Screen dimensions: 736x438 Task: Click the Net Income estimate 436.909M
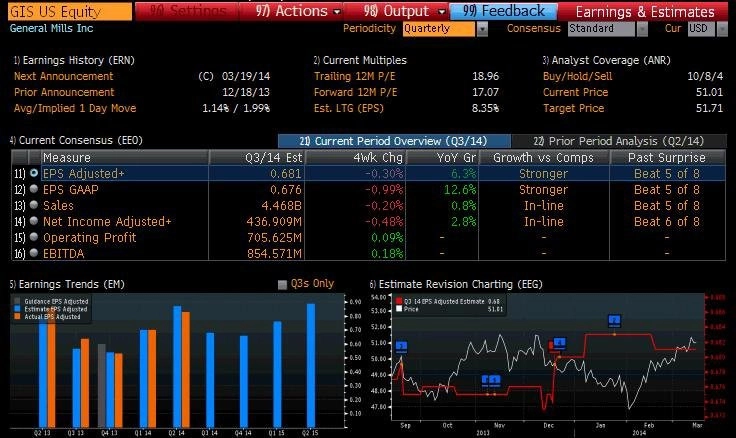(x=274, y=222)
